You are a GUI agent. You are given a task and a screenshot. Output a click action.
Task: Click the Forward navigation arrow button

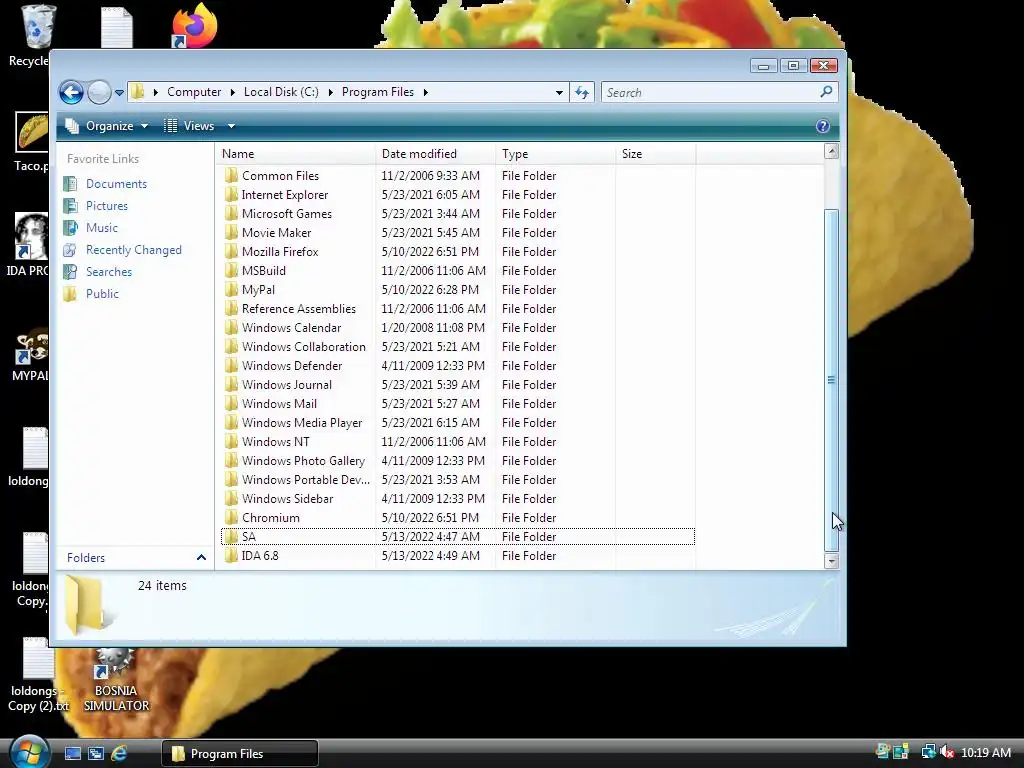pyautogui.click(x=99, y=92)
